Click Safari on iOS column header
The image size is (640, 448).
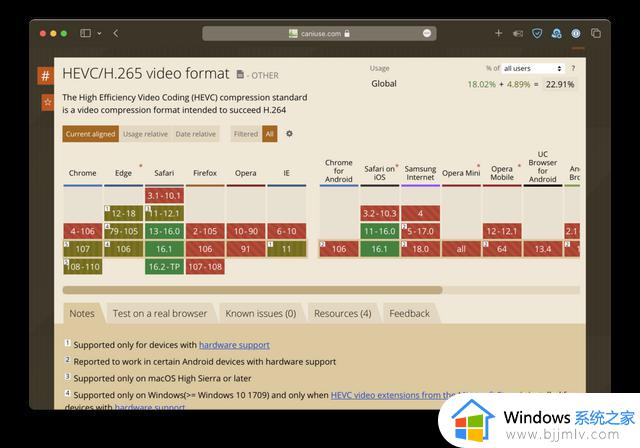pos(380,173)
